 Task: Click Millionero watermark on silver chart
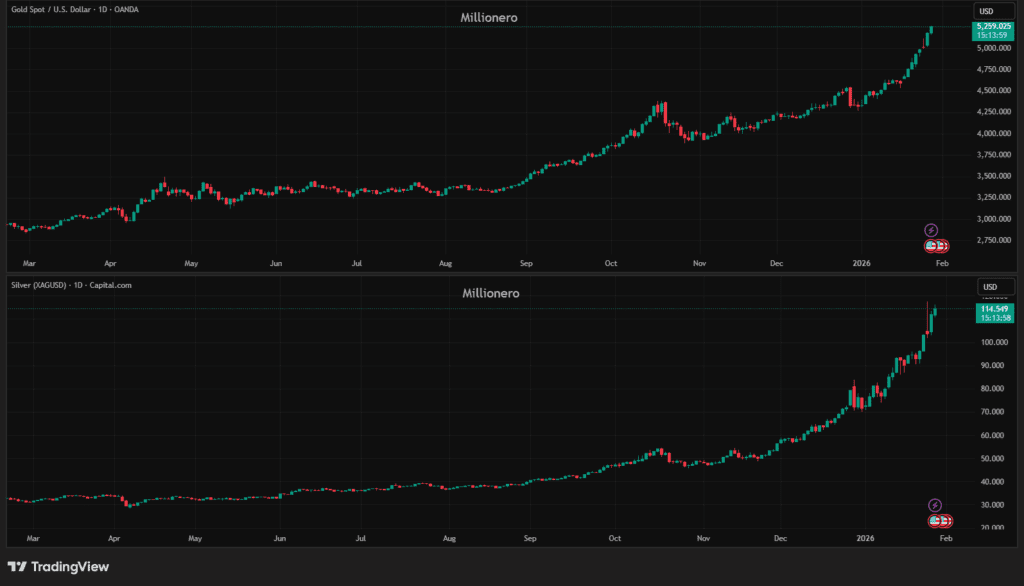point(490,293)
